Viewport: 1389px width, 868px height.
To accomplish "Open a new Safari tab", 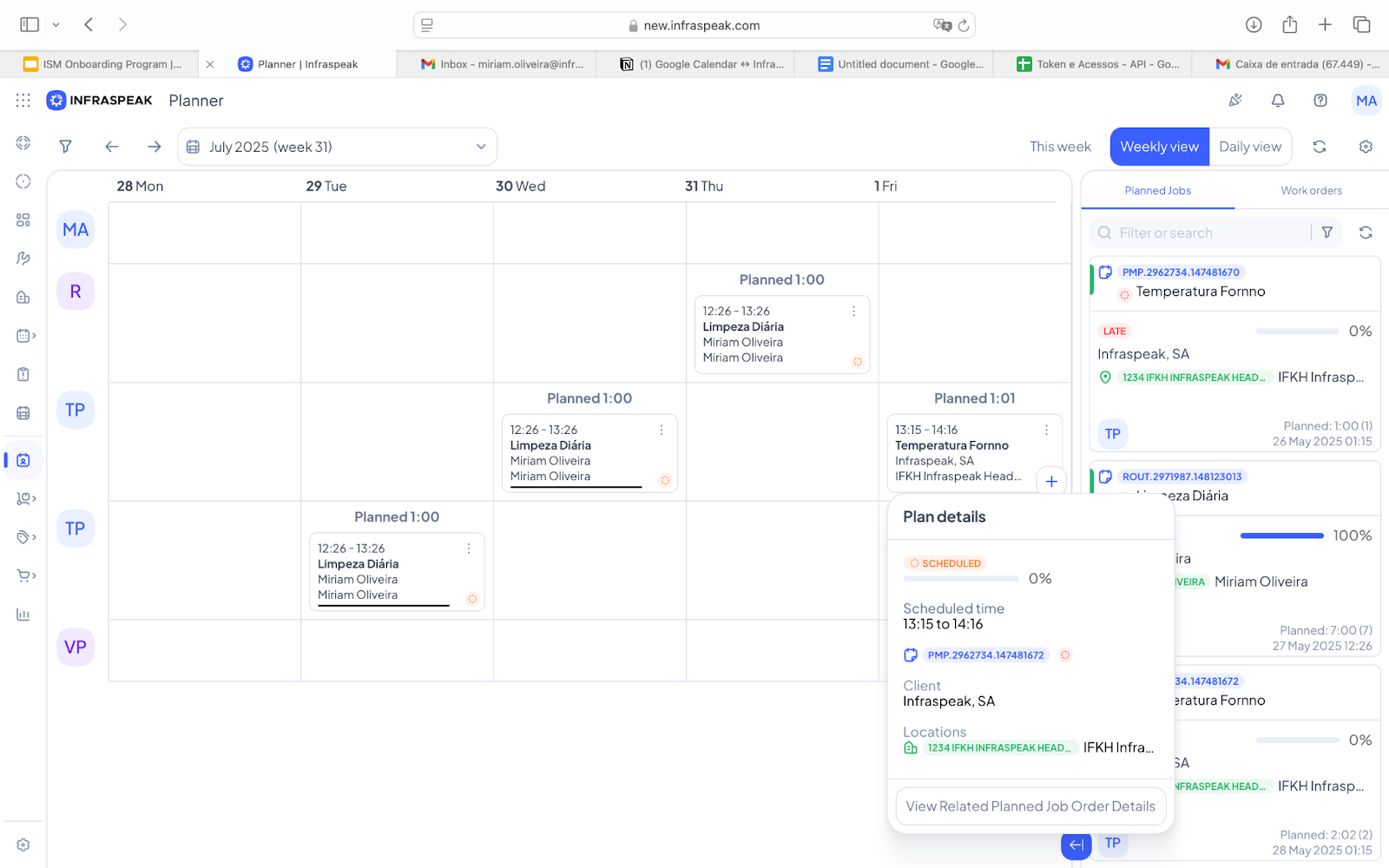I will (1325, 25).
